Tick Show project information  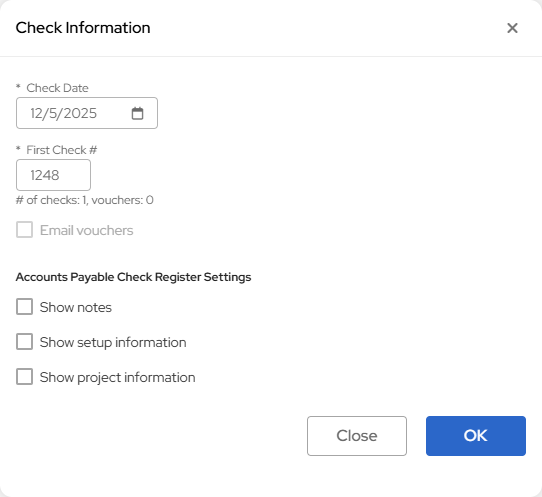click(x=25, y=377)
